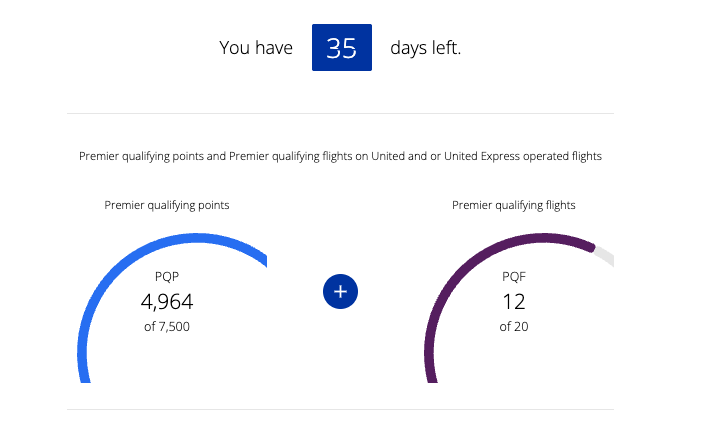The image size is (717, 433).
Task: Click the top horizontal divider line
Action: 340,113
